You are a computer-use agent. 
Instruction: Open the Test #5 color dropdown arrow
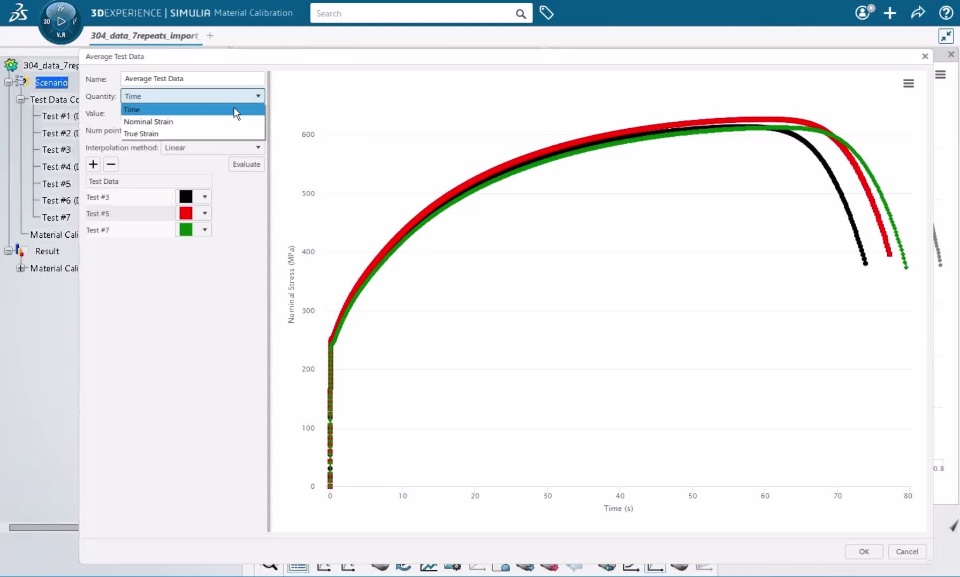tap(204, 213)
